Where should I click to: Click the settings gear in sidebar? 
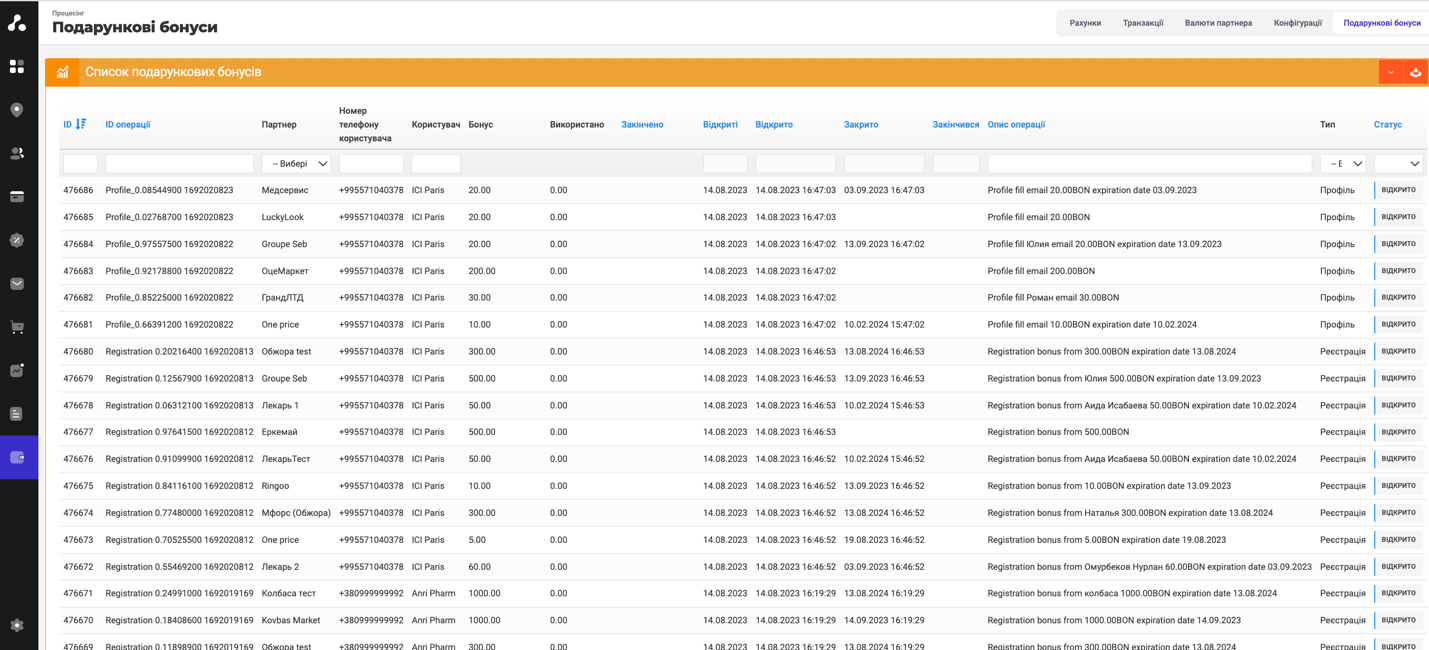[x=17, y=625]
